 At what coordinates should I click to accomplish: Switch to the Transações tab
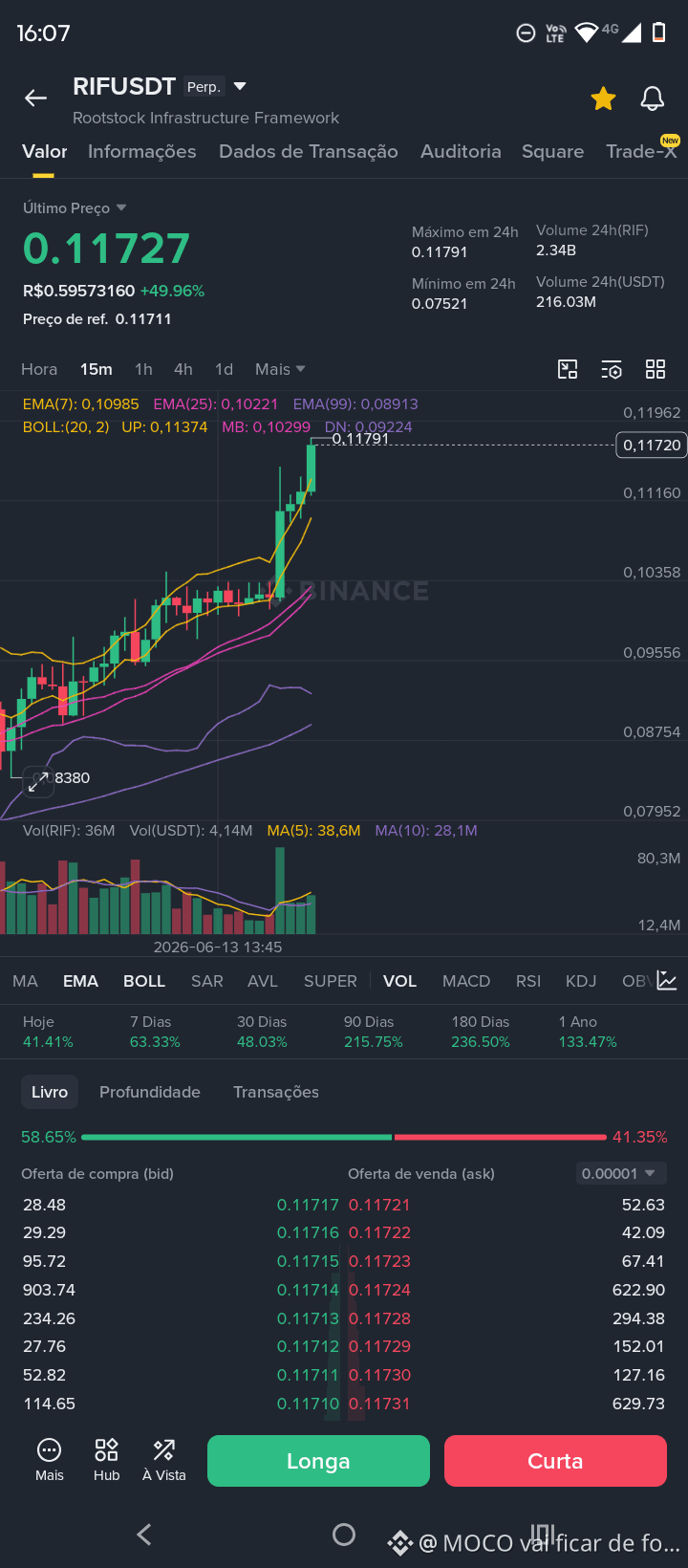pyautogui.click(x=276, y=1092)
